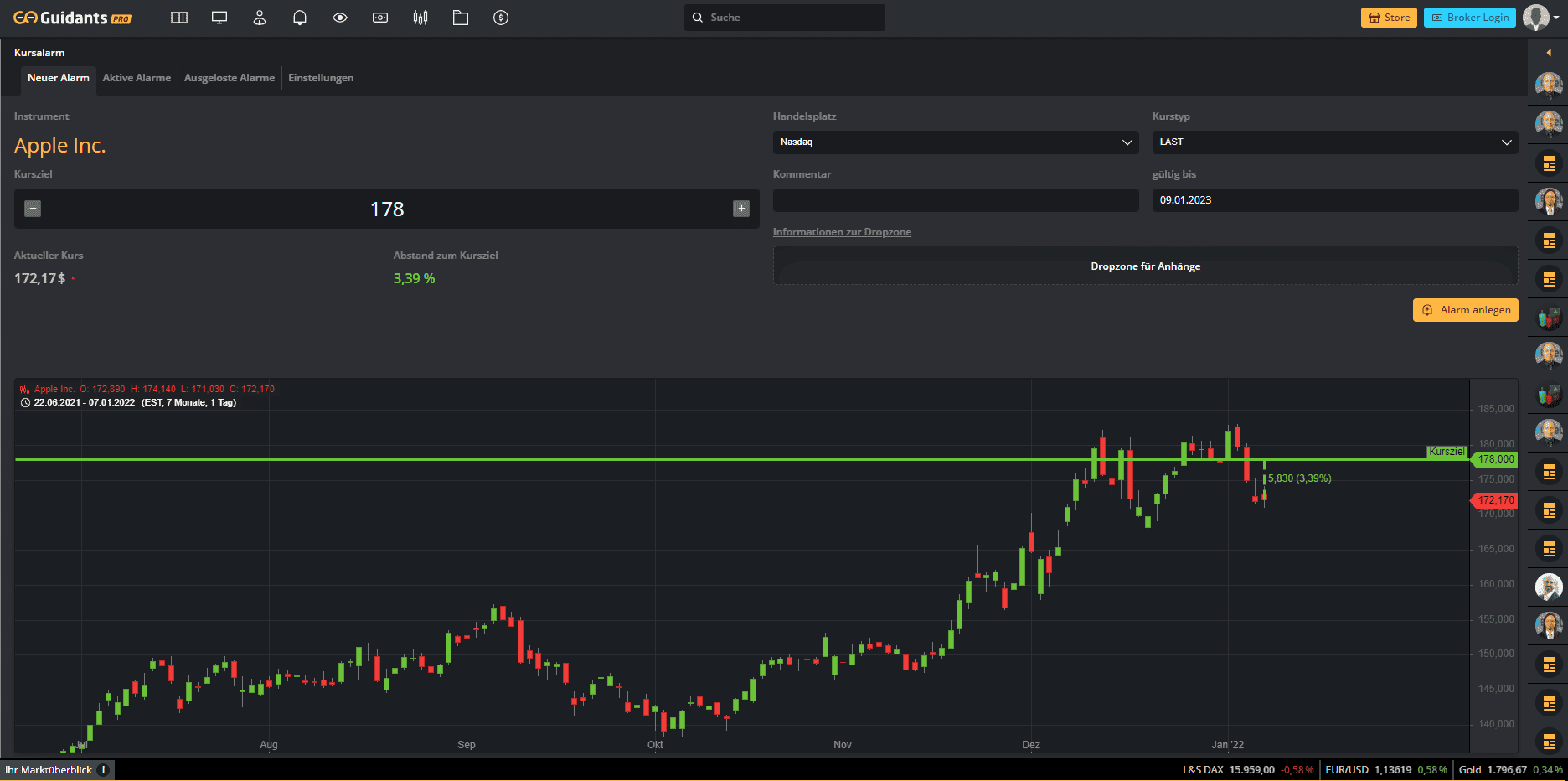Click into the Kursziel value field showing 178
The height and width of the screenshot is (781, 1568).
tap(387, 209)
